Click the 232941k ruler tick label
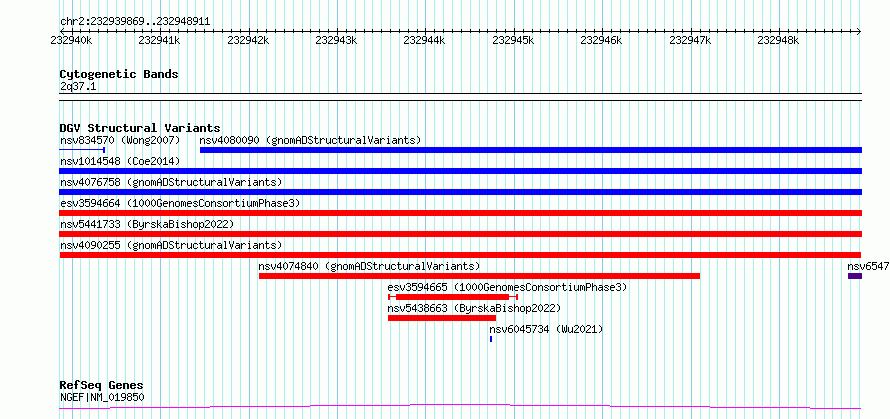Image resolution: width=890 pixels, height=419 pixels. (x=159, y=40)
